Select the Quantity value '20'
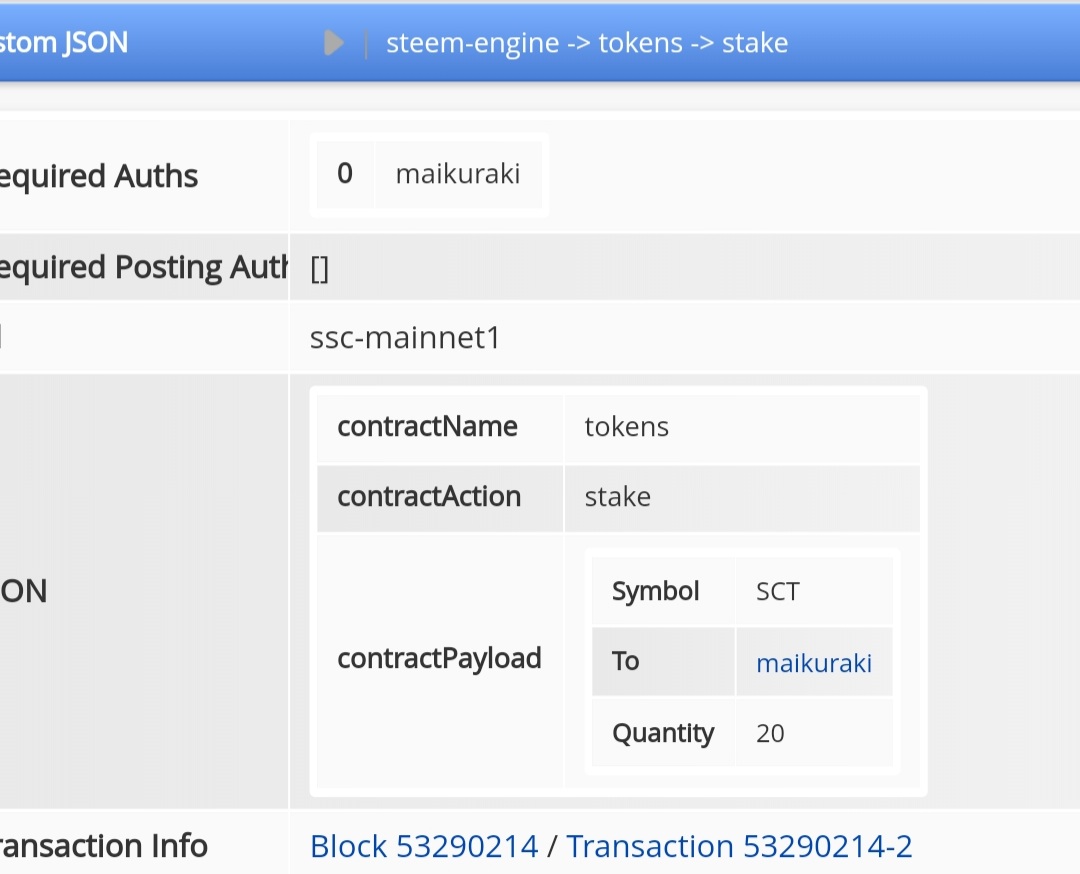1080x874 pixels. [770, 733]
